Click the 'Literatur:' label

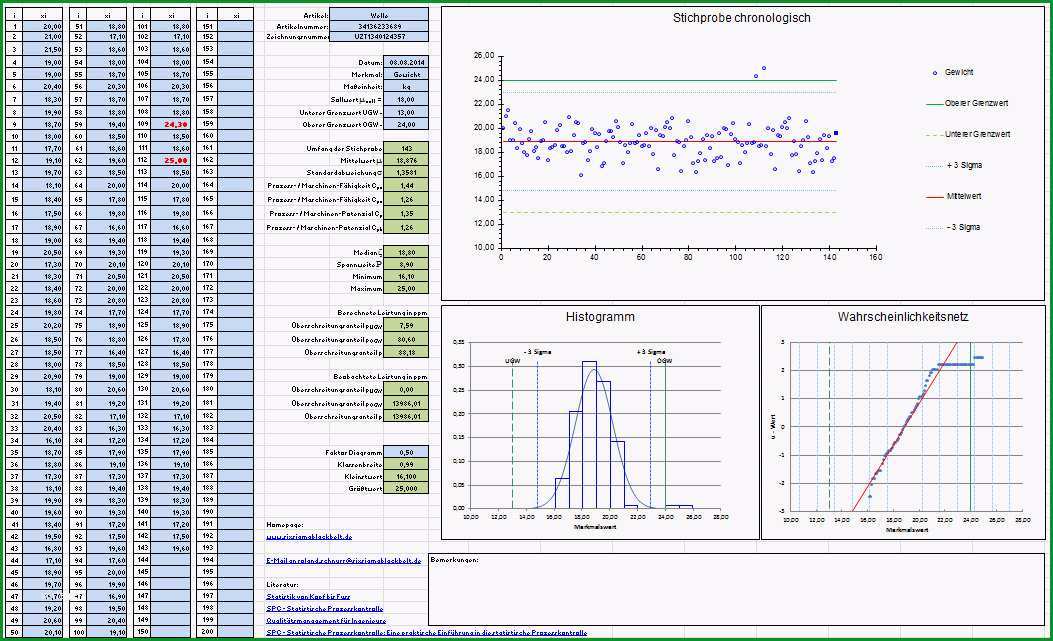click(282, 585)
